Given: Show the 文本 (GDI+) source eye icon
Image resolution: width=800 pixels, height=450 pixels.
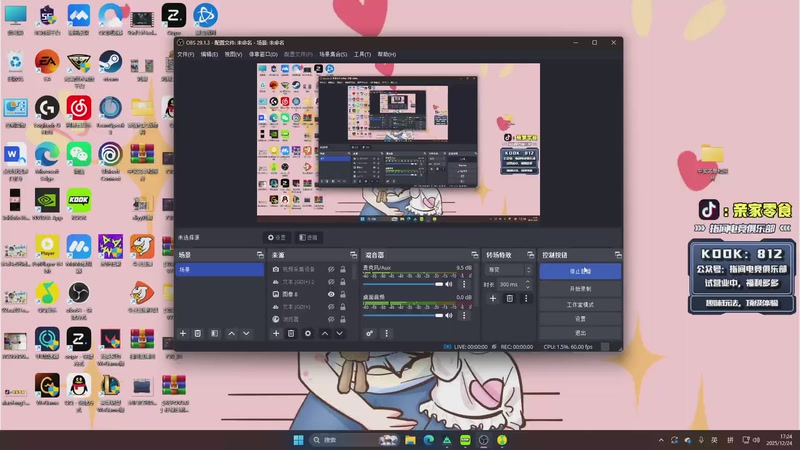Looking at the screenshot, I should tap(331, 307).
